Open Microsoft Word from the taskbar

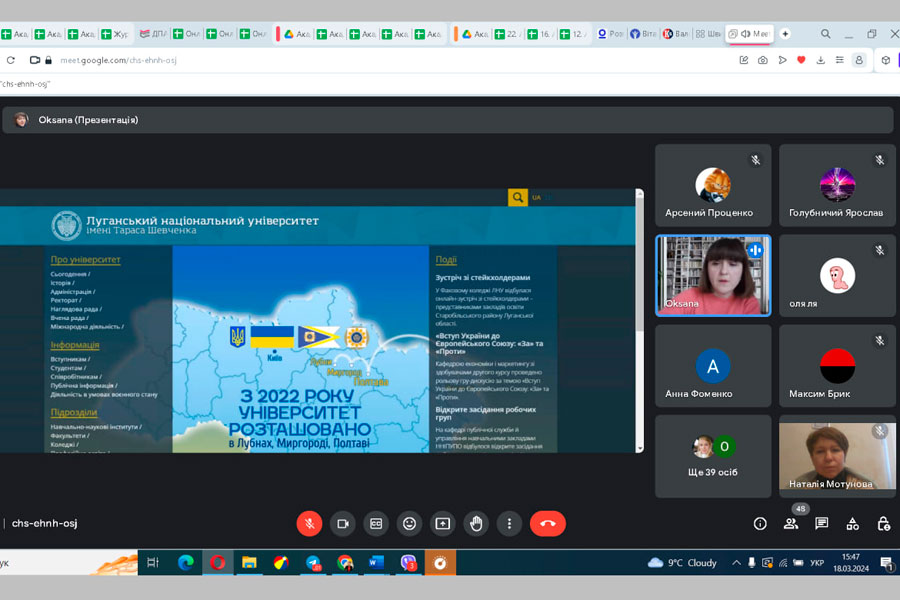(x=376, y=563)
